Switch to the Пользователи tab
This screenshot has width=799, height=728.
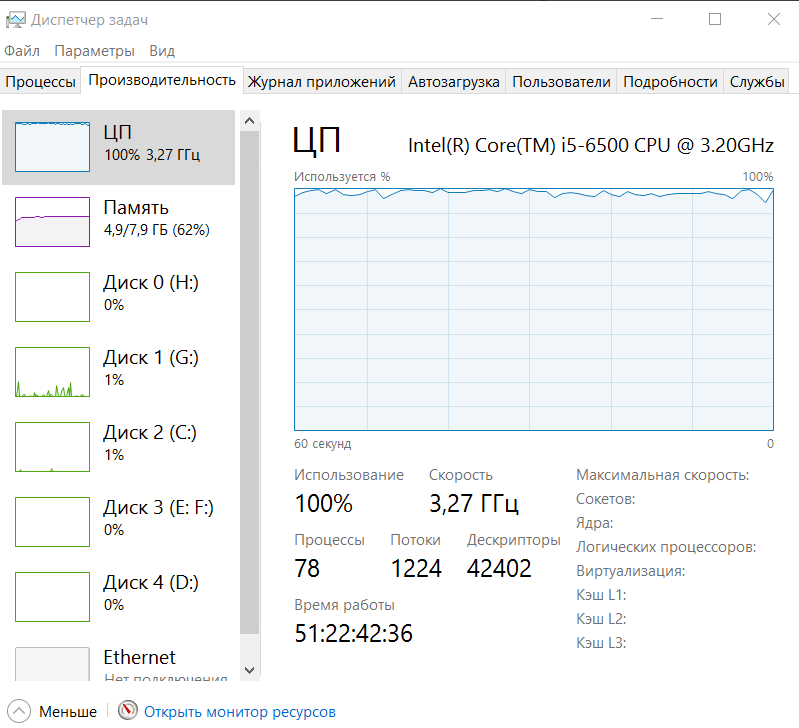coord(561,82)
